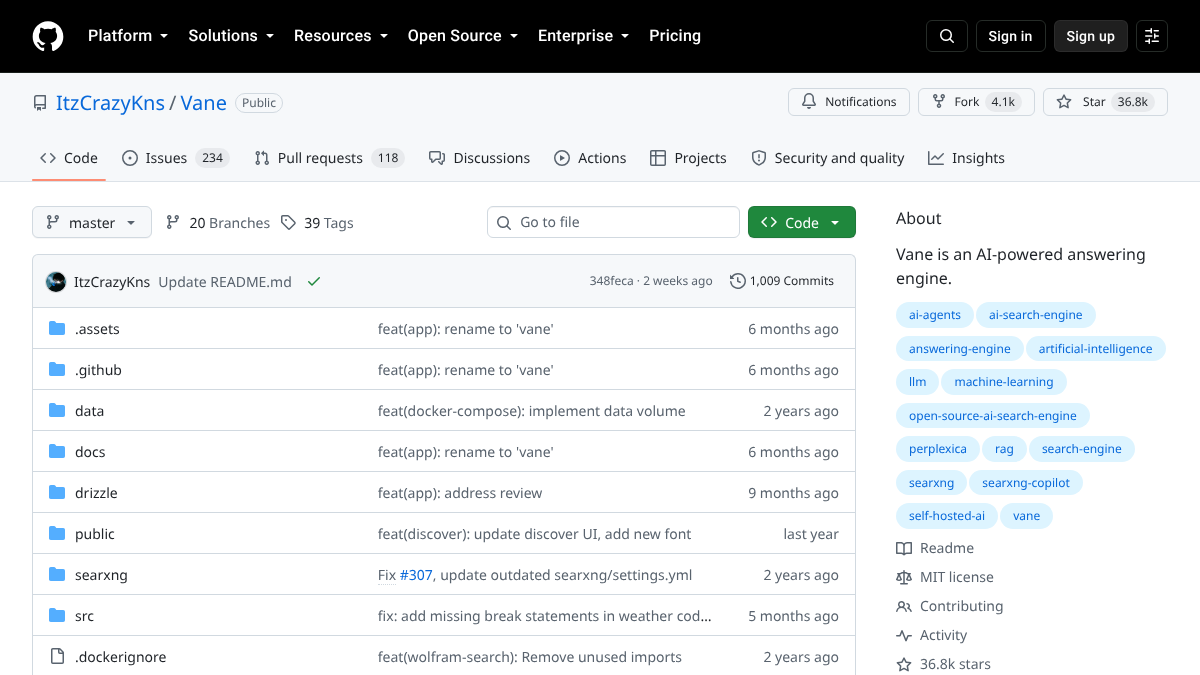Click the tag icon beside 39 Tags
The width and height of the screenshot is (1200, 675).
point(288,222)
